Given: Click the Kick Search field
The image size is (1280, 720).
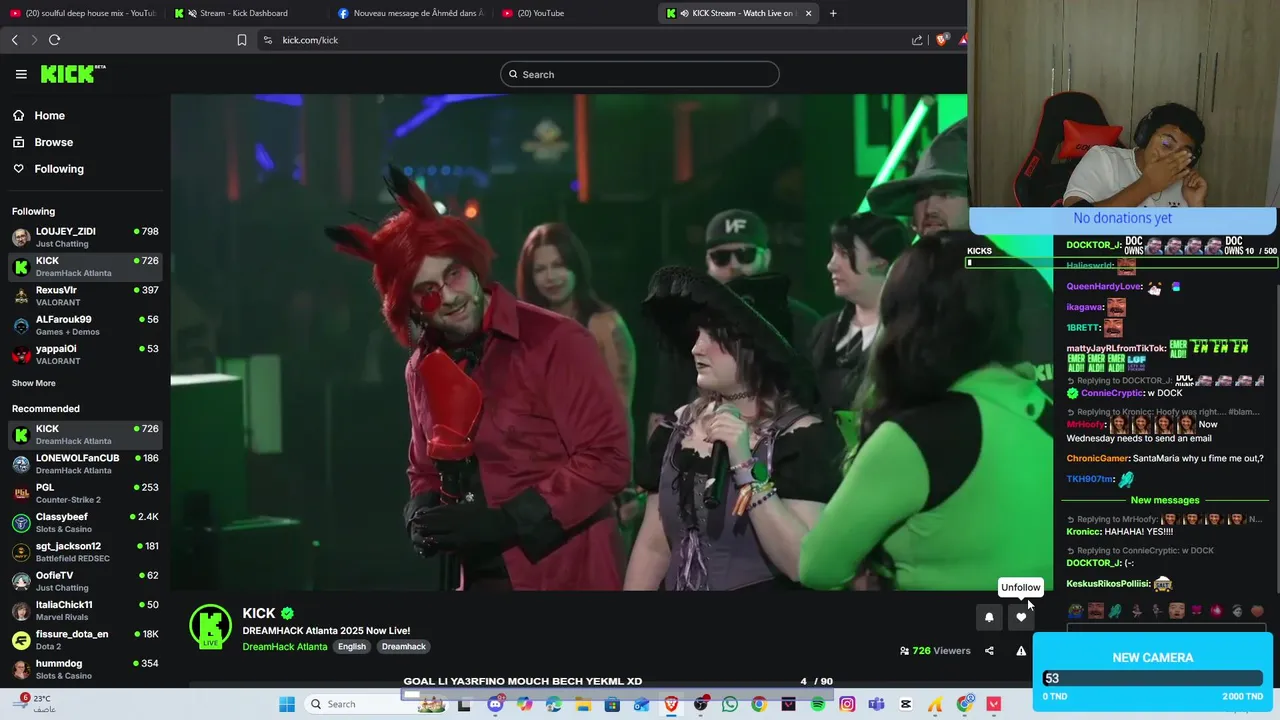Looking at the screenshot, I should pos(640,74).
